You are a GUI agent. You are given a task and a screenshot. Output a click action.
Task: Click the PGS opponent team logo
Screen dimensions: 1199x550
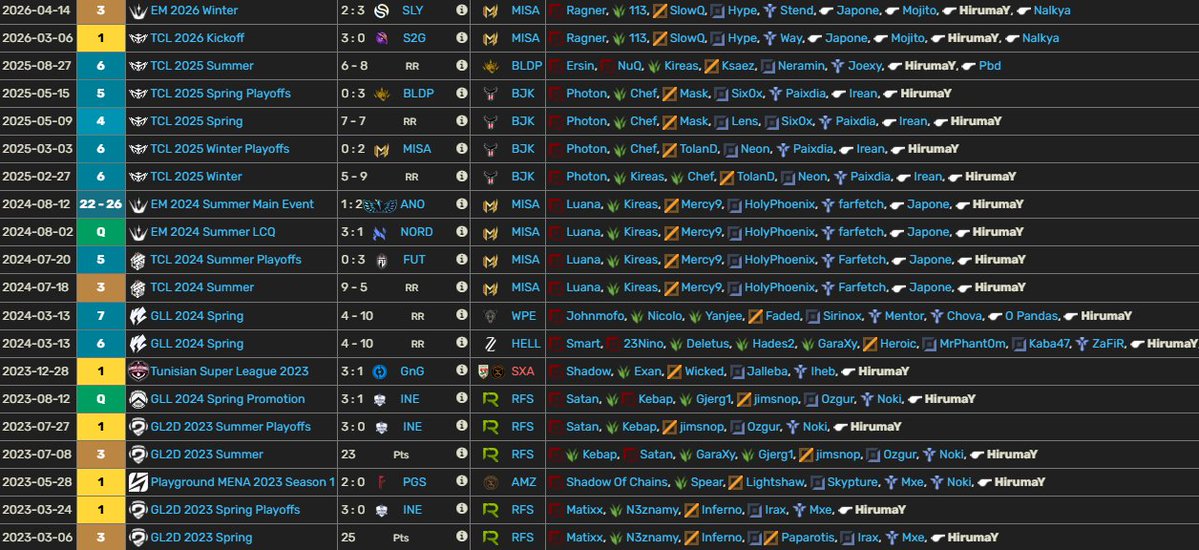(x=381, y=482)
